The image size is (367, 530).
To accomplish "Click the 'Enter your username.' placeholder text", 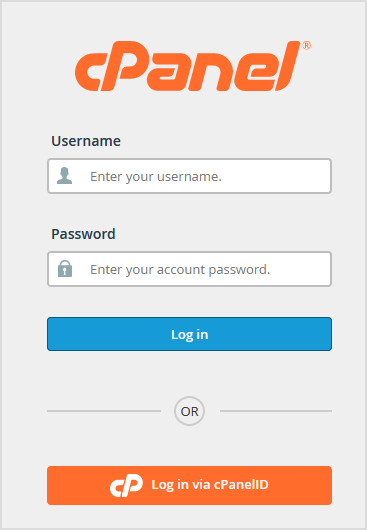I will coord(156,177).
